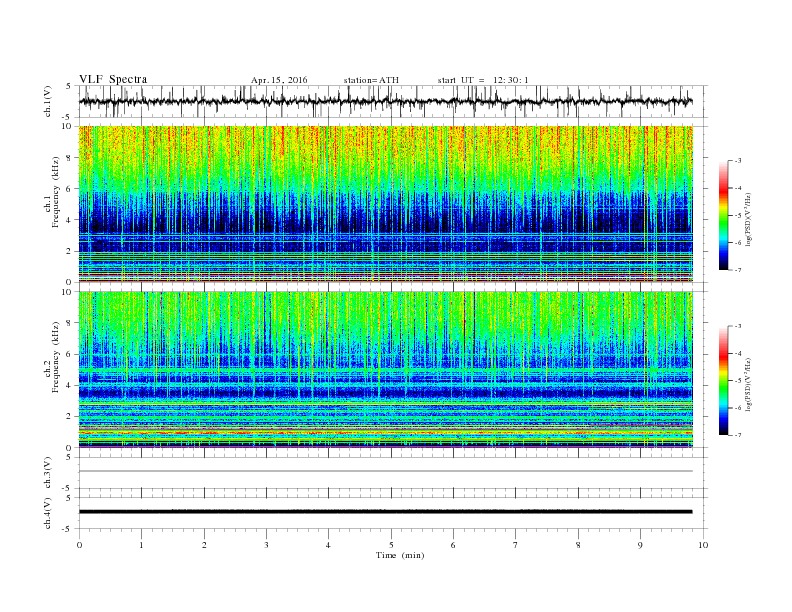This screenshot has width=792, height=612.
Task: Click the "-5" tick on the ch.2 colorbar
Action: pyautogui.click(x=738, y=381)
